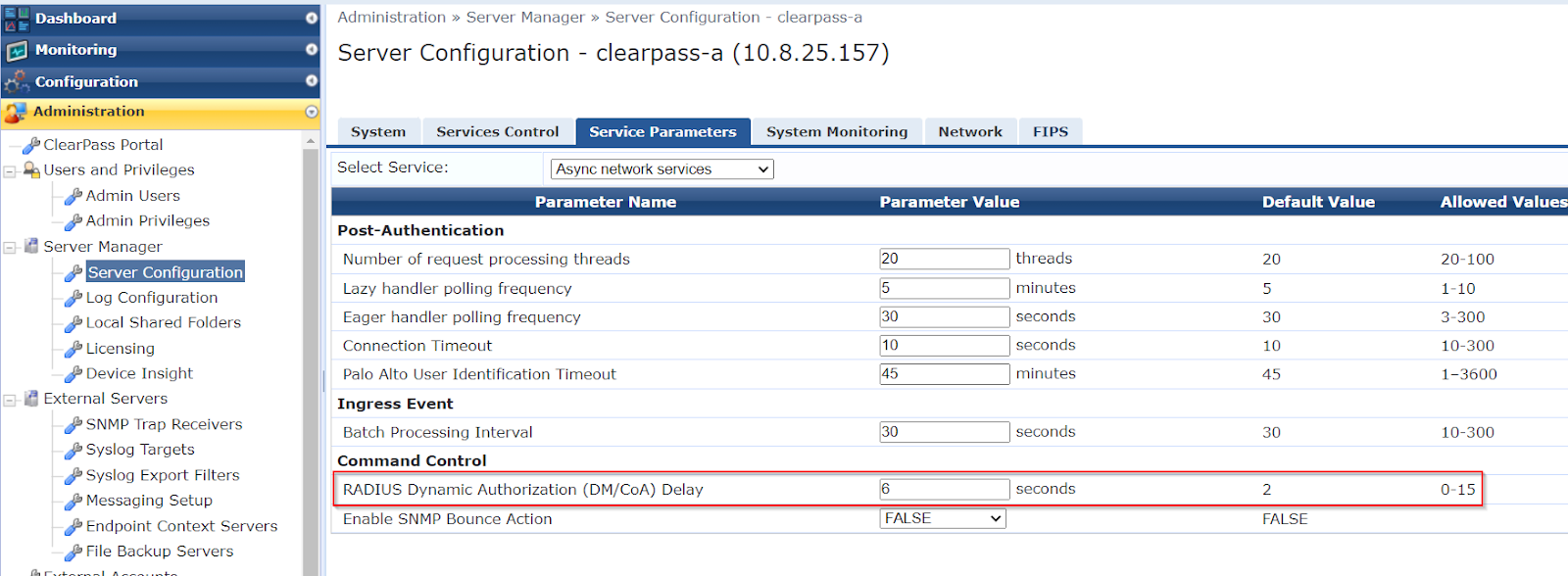This screenshot has width=1568, height=576.
Task: Click the Log Configuration wrench icon
Action: coord(73,298)
